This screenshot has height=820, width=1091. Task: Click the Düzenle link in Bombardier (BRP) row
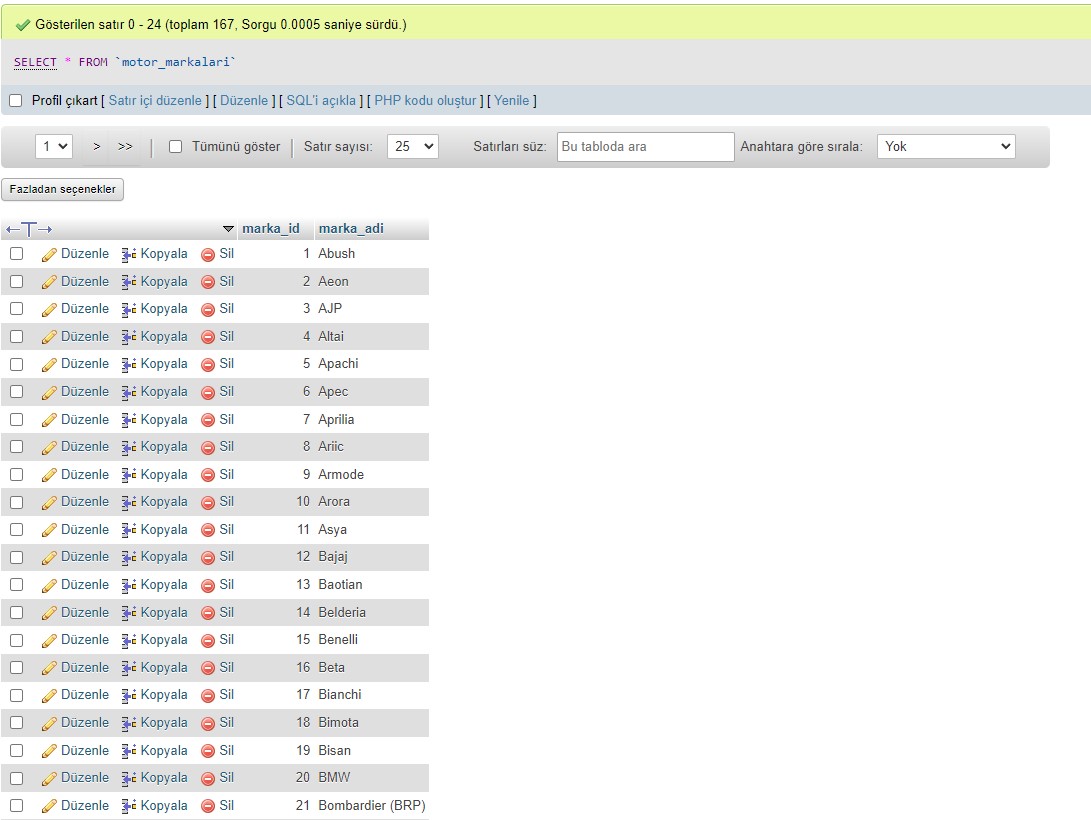tap(85, 806)
